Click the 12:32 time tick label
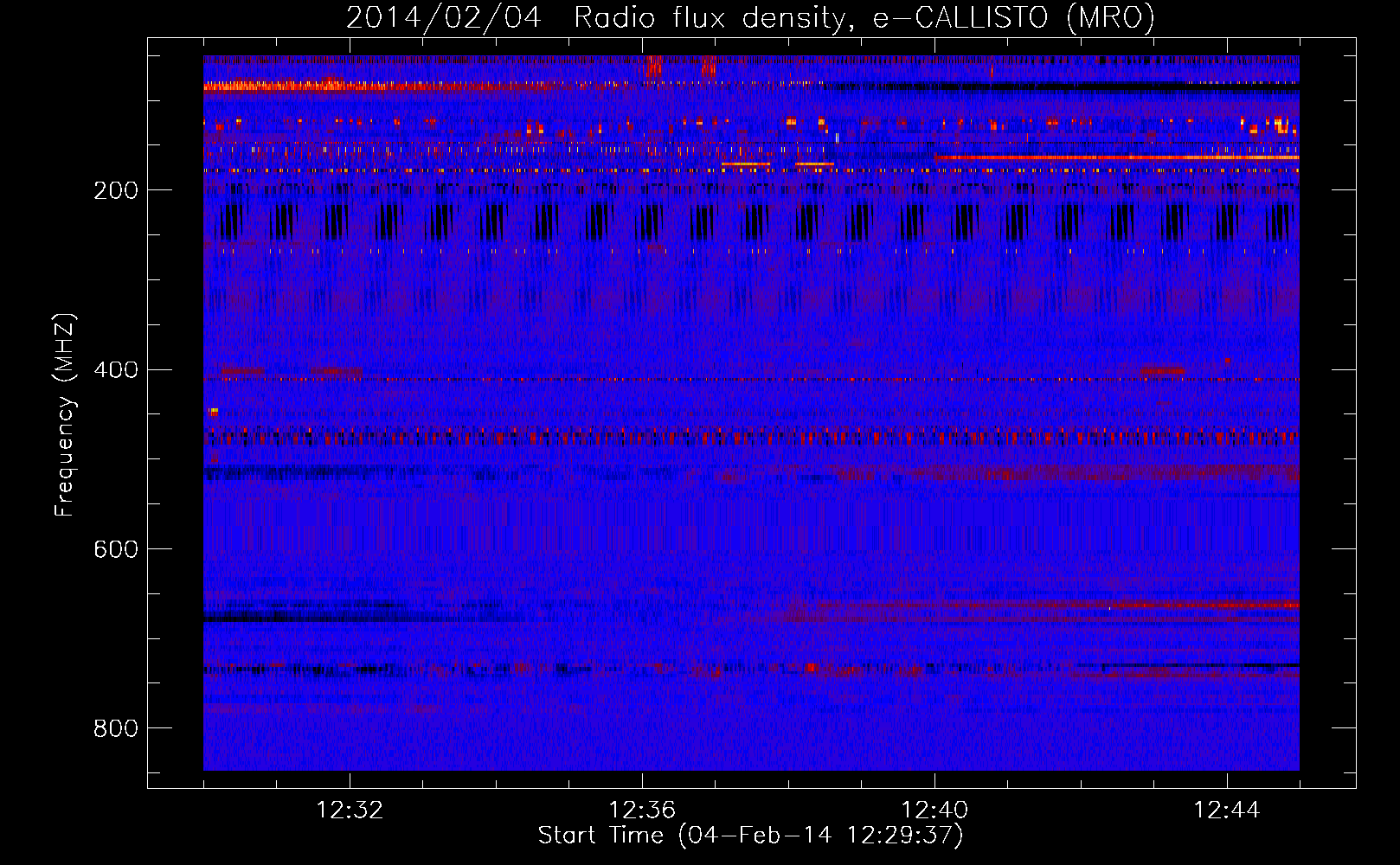The width and height of the screenshot is (1400, 865). (x=350, y=811)
